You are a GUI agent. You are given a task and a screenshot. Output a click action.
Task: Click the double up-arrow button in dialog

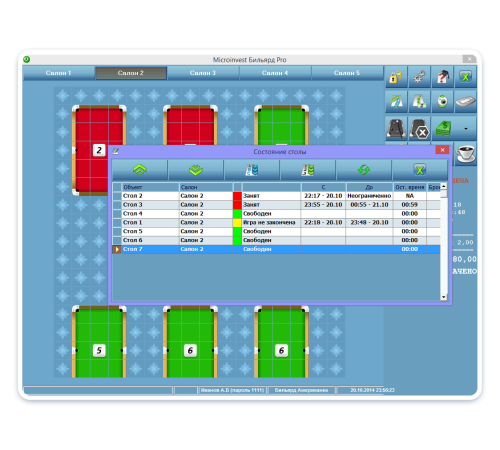point(140,170)
